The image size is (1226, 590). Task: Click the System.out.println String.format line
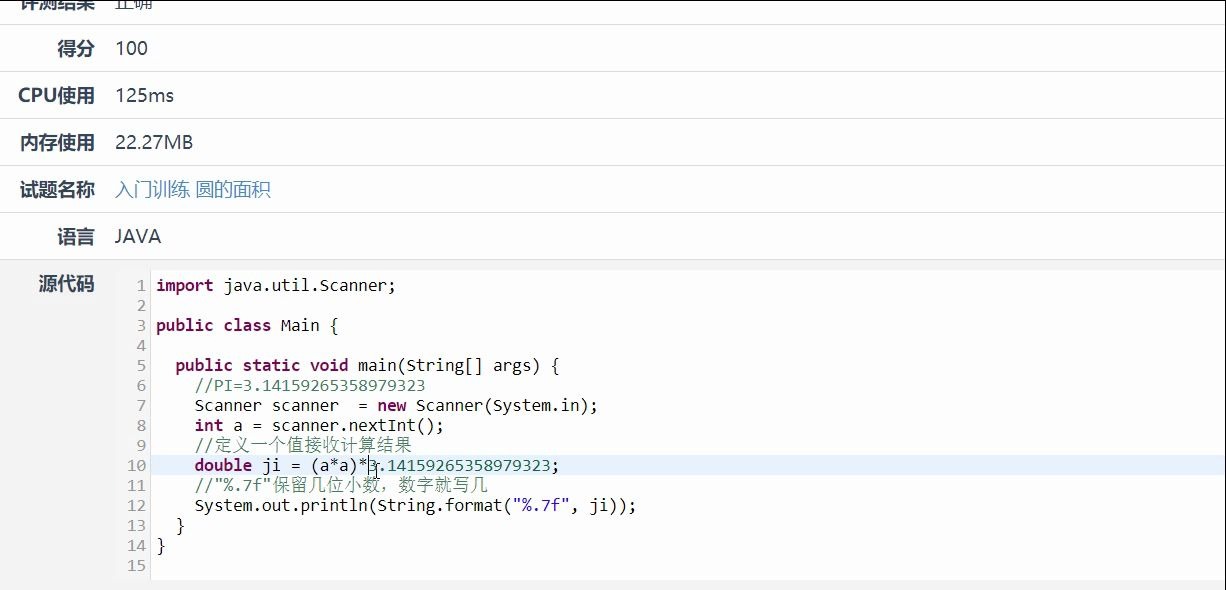(x=415, y=506)
